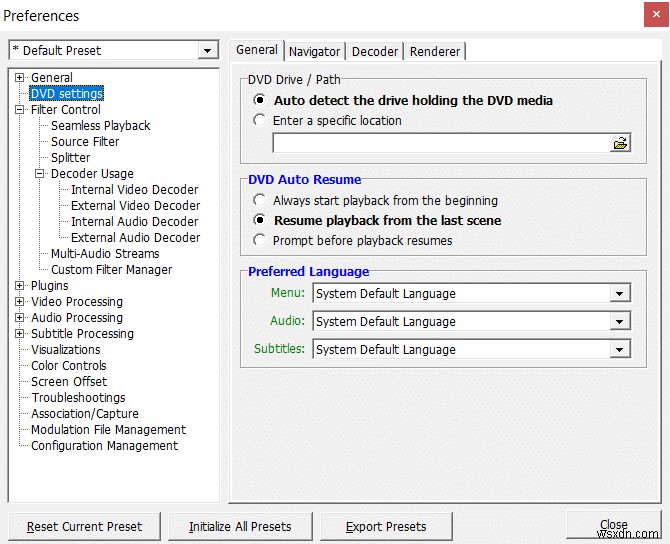670x544 pixels.
Task: Choose Enter a specific location option
Action: tap(260, 120)
